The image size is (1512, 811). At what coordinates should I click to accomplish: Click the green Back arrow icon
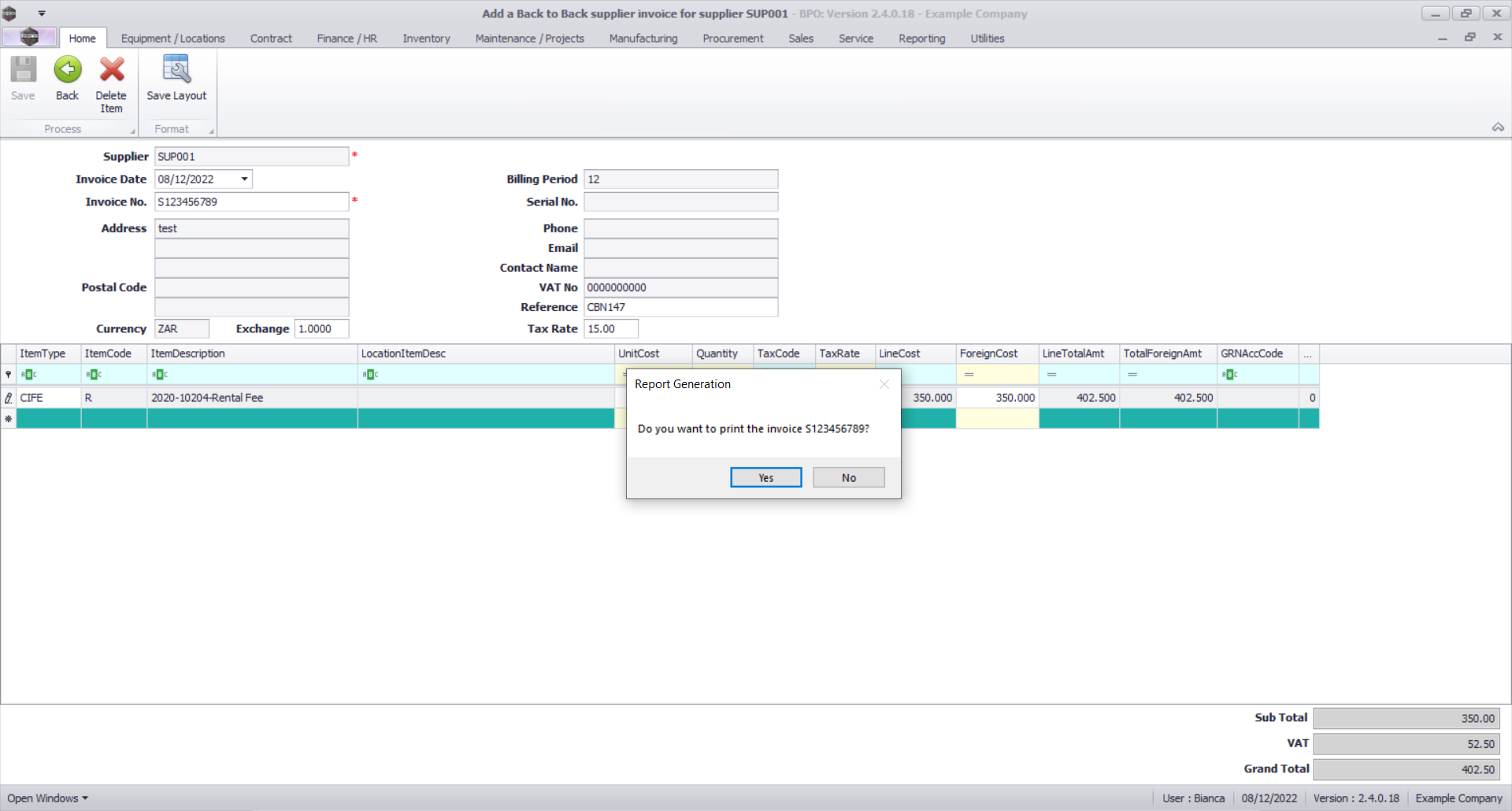coord(68,70)
